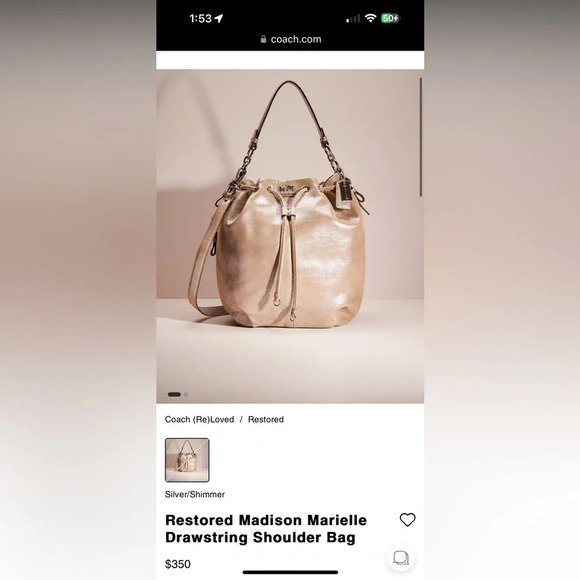Select the Silver/Shimmer color thumbnail

point(187,460)
